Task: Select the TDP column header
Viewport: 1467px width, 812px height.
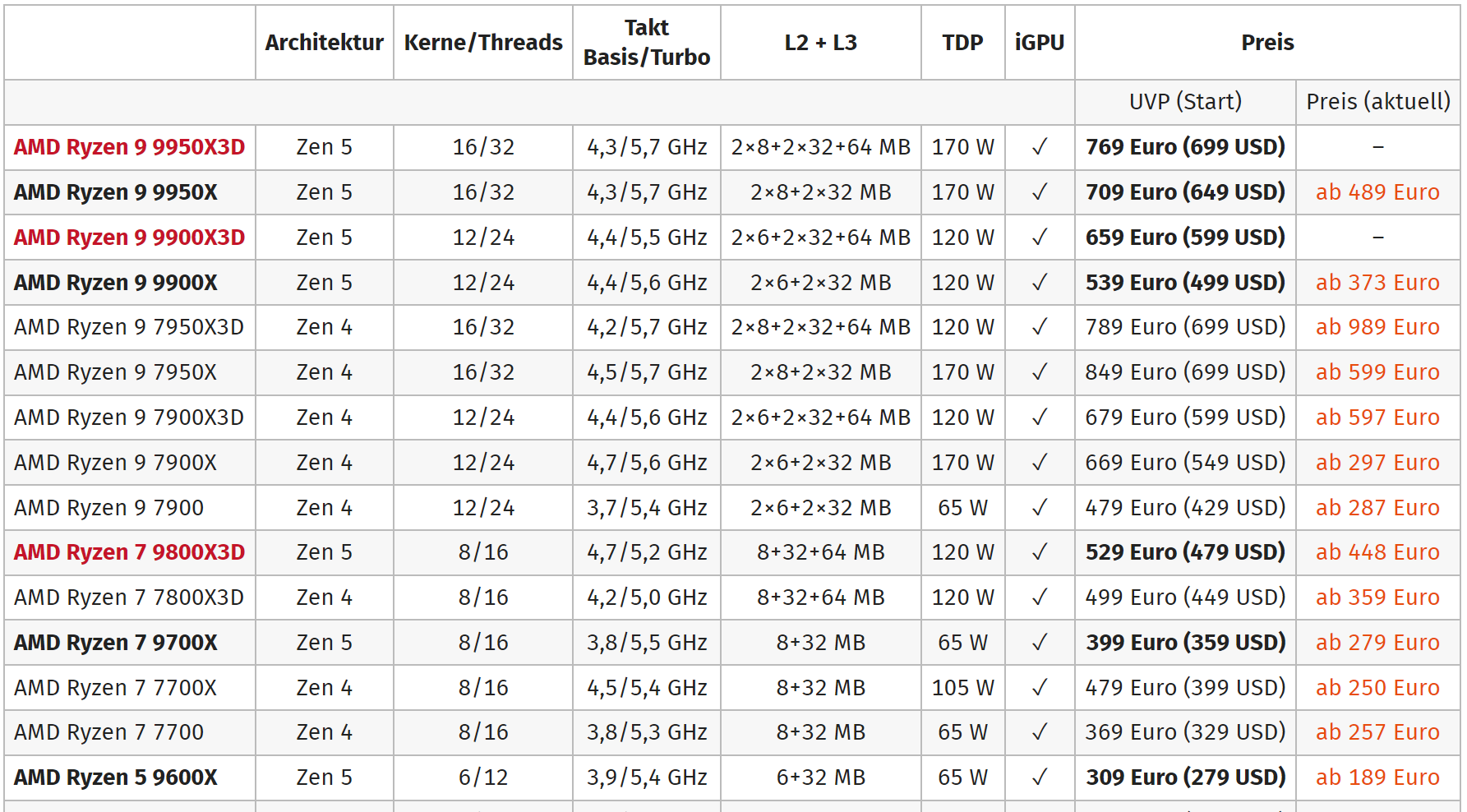Action: [962, 43]
